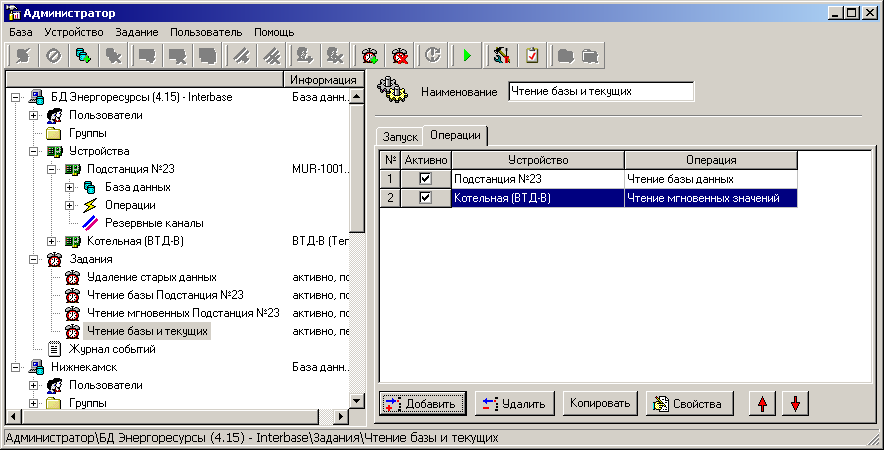884x450 pixels.
Task: Click the tree's horizontal scrollbar right arrow
Action: click(x=341, y=417)
